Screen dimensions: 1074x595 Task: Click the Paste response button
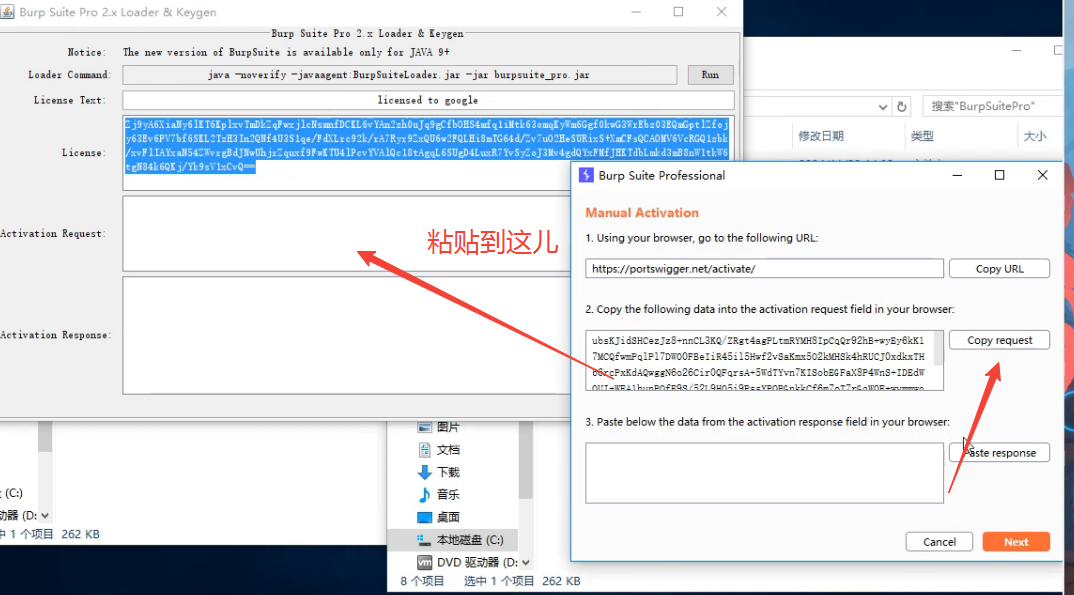(x=999, y=453)
